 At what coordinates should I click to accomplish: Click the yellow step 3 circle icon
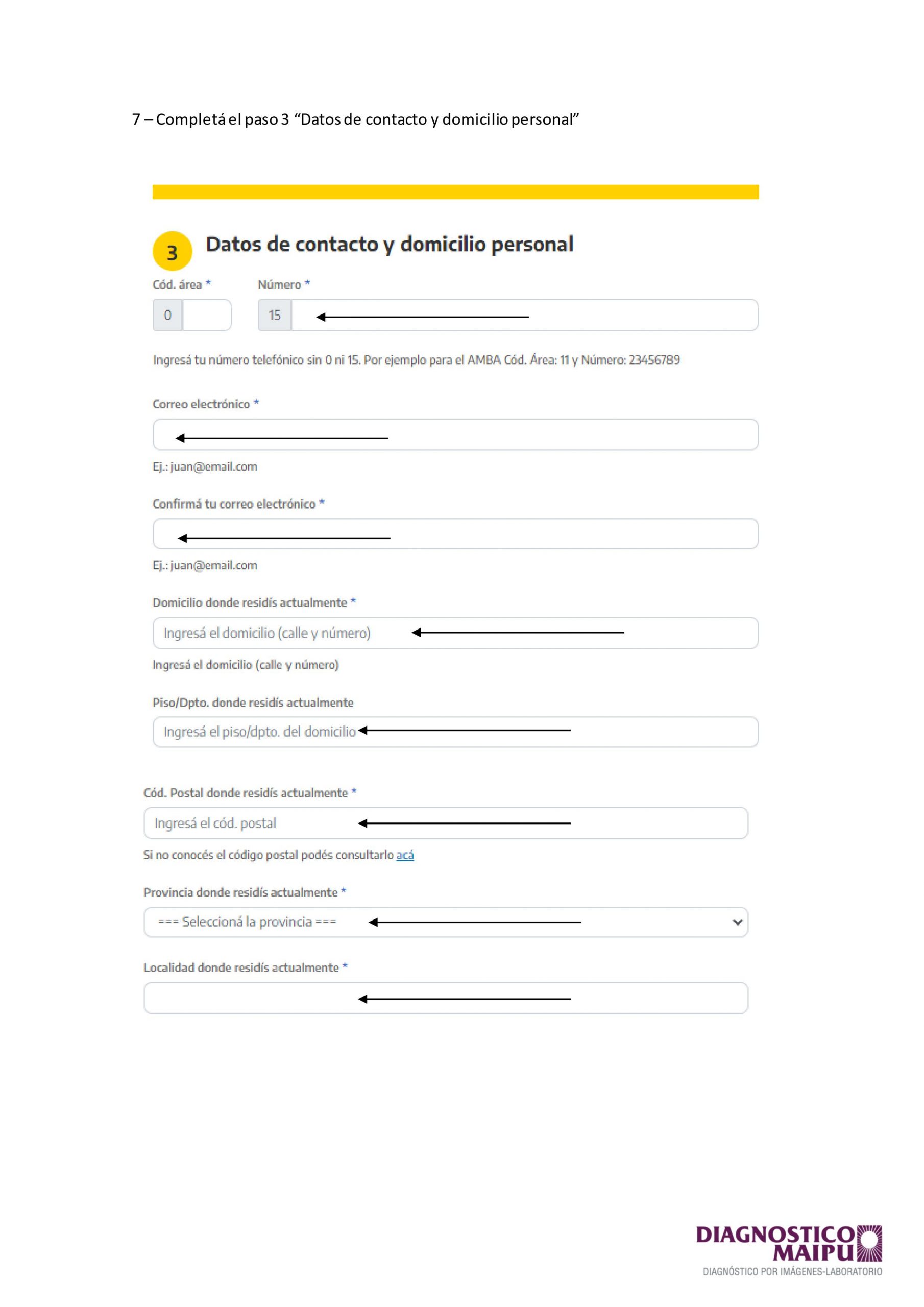pyautogui.click(x=172, y=251)
